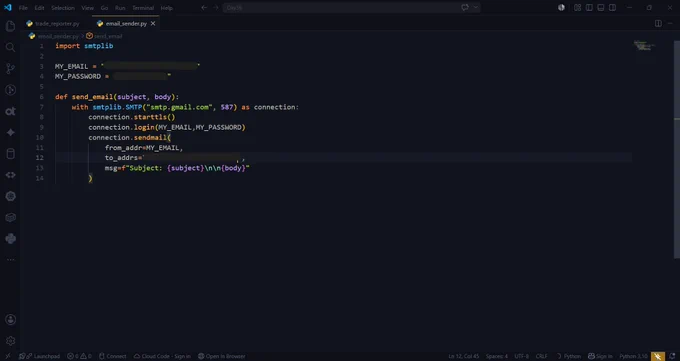
Task: Change CRLF end of line sequence
Action: point(542,356)
